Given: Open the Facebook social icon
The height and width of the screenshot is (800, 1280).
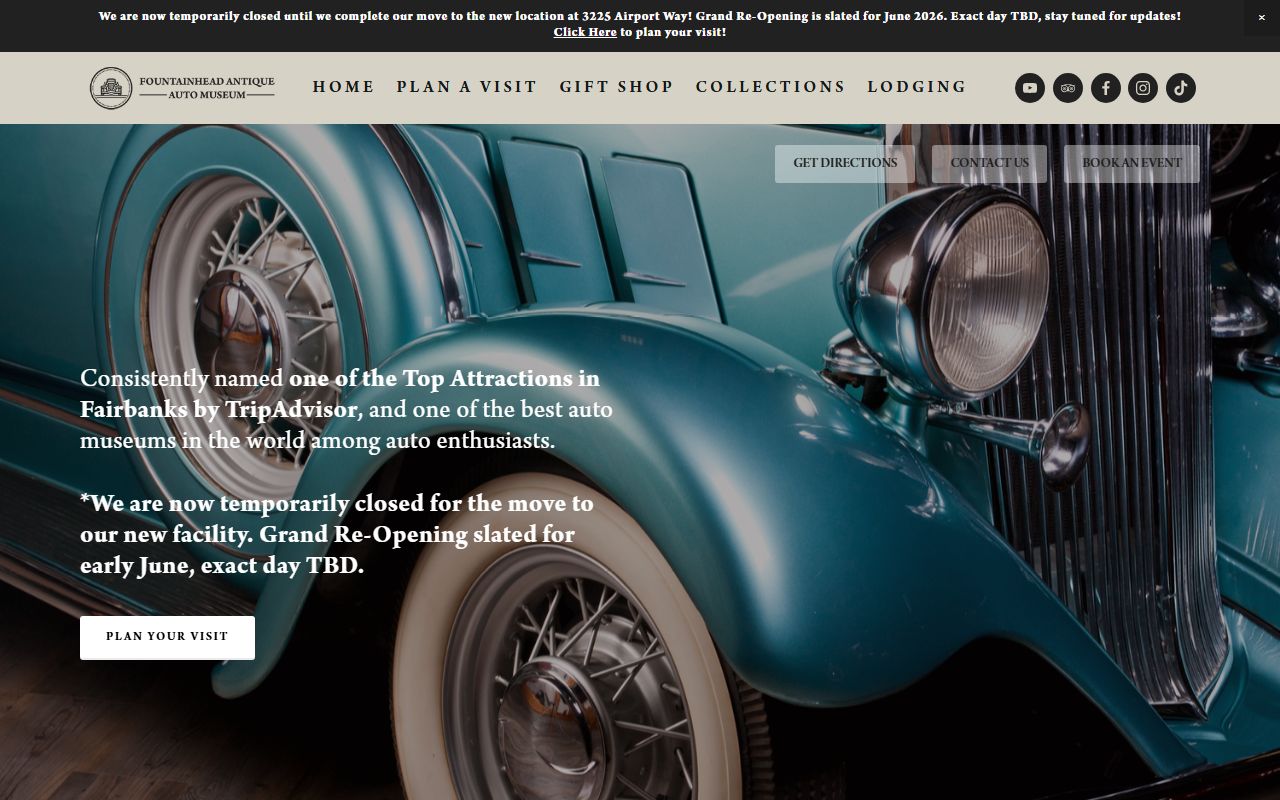Looking at the screenshot, I should pyautogui.click(x=1105, y=88).
